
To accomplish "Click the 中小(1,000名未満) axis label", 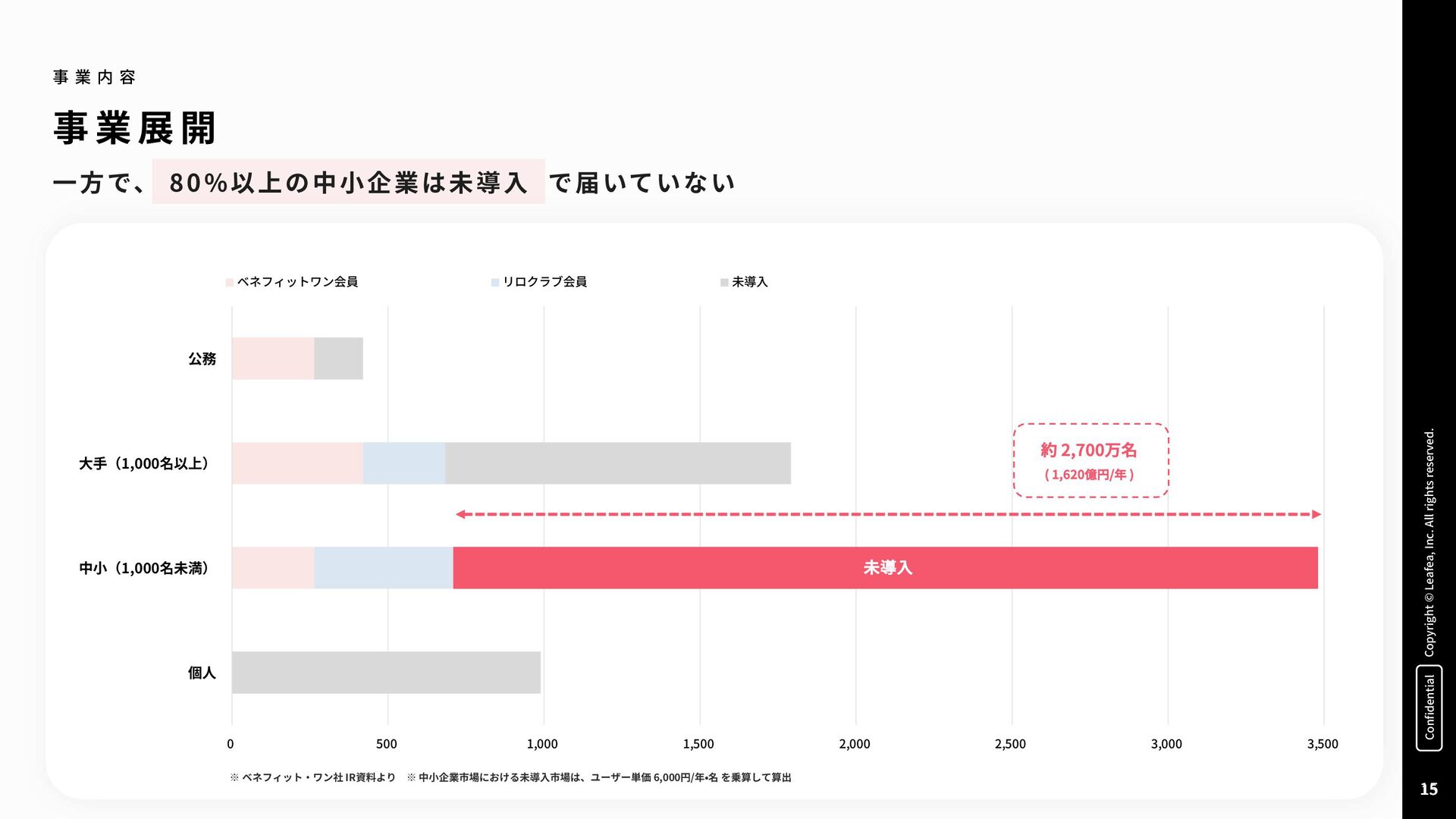I will [x=144, y=568].
